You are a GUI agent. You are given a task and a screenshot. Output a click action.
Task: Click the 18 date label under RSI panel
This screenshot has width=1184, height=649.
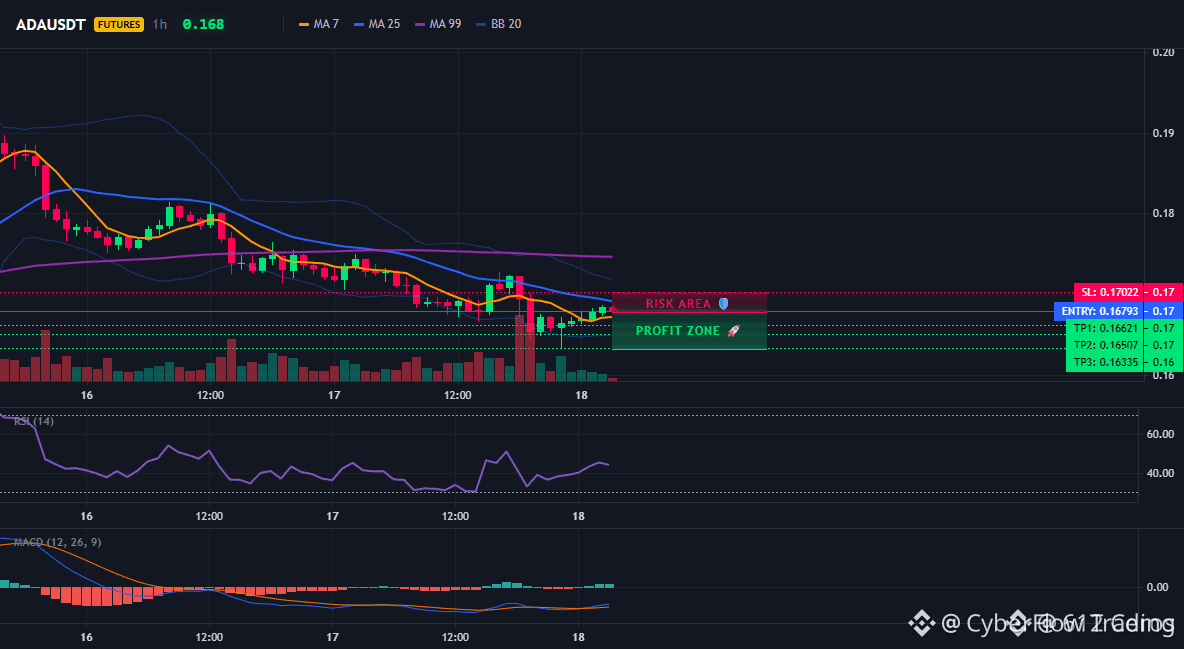pyautogui.click(x=579, y=516)
